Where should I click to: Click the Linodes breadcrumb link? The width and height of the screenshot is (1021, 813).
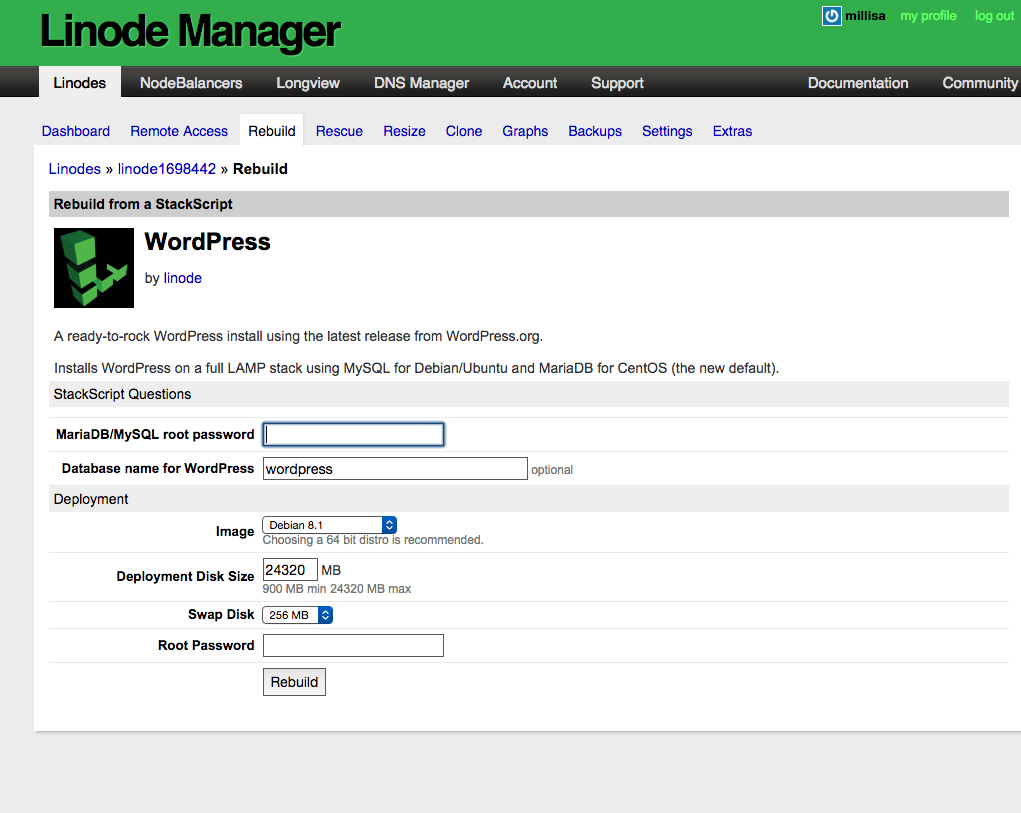(x=75, y=169)
